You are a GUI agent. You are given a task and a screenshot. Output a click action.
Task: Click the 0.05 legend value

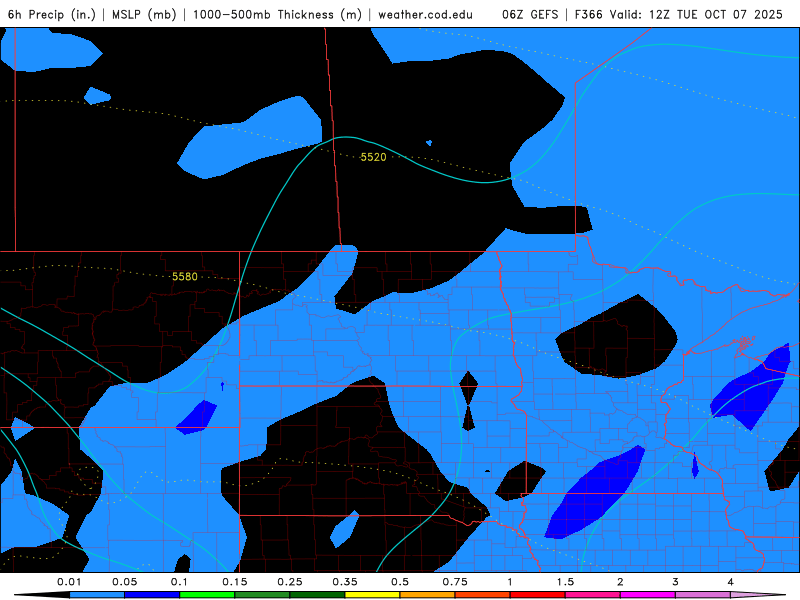point(124,582)
